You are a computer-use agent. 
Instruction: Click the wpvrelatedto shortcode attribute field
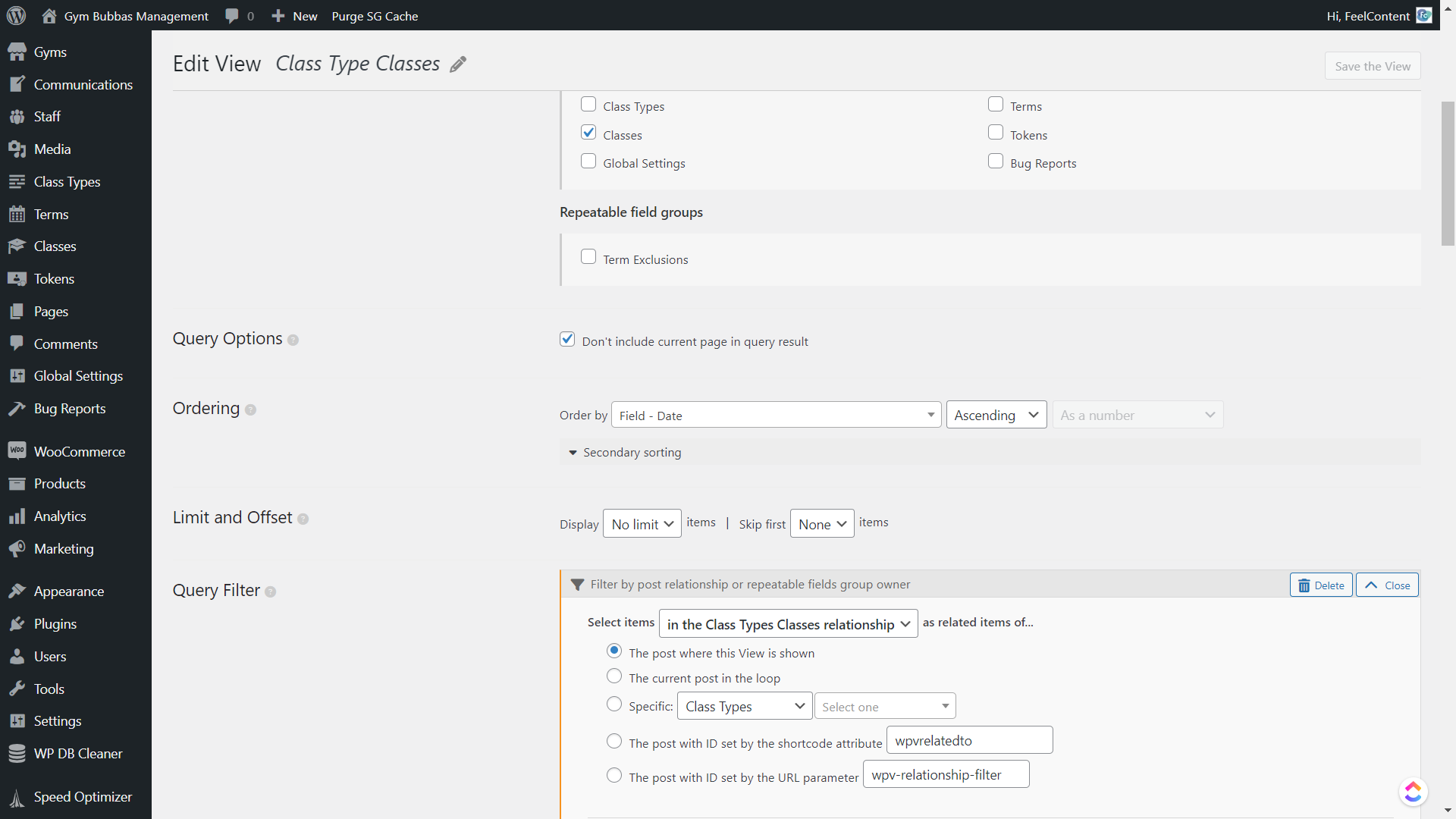[x=969, y=741]
